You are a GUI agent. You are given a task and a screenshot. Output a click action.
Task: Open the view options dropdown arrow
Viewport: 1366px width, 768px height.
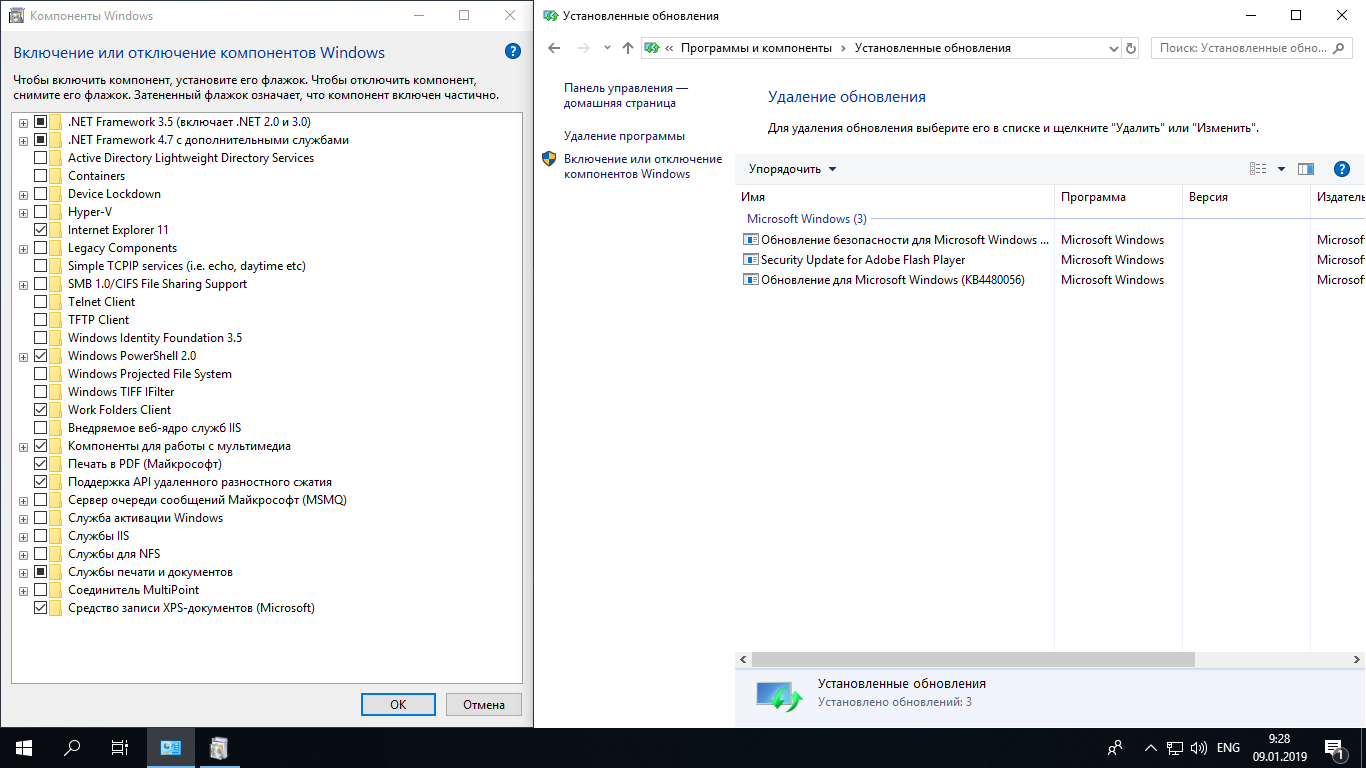tap(1281, 169)
